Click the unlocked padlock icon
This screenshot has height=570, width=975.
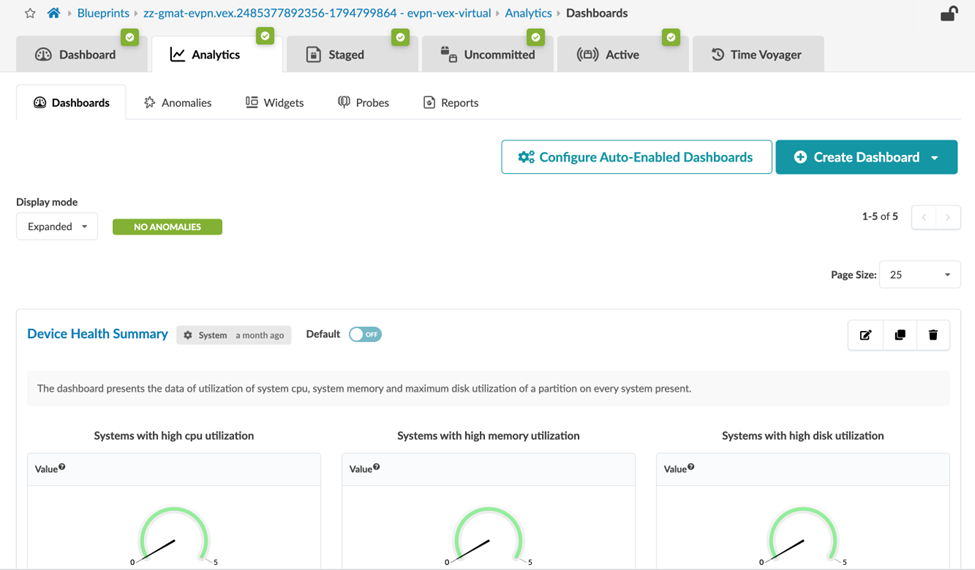click(x=948, y=13)
